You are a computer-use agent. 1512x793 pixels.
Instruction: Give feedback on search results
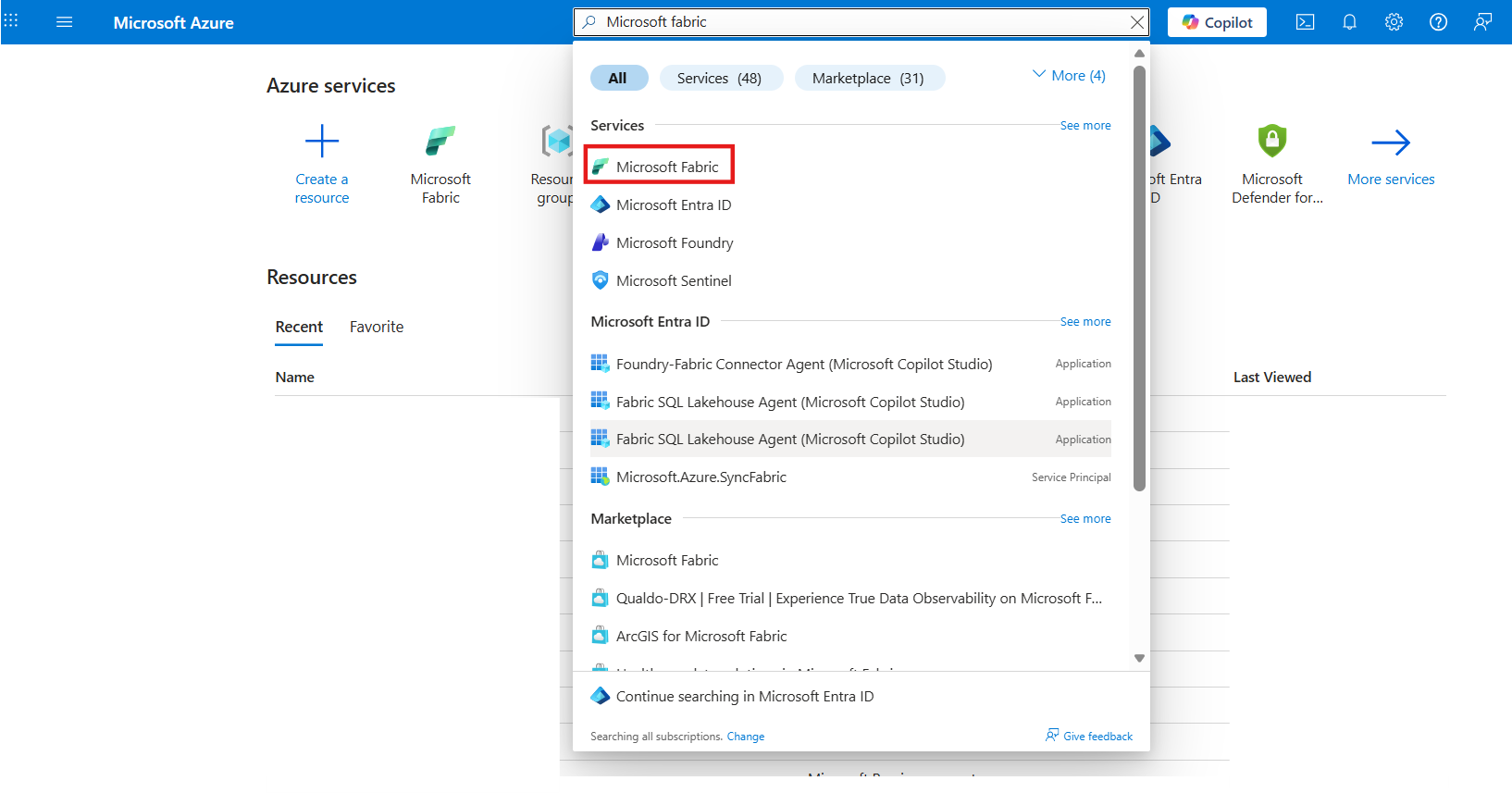(x=1089, y=737)
